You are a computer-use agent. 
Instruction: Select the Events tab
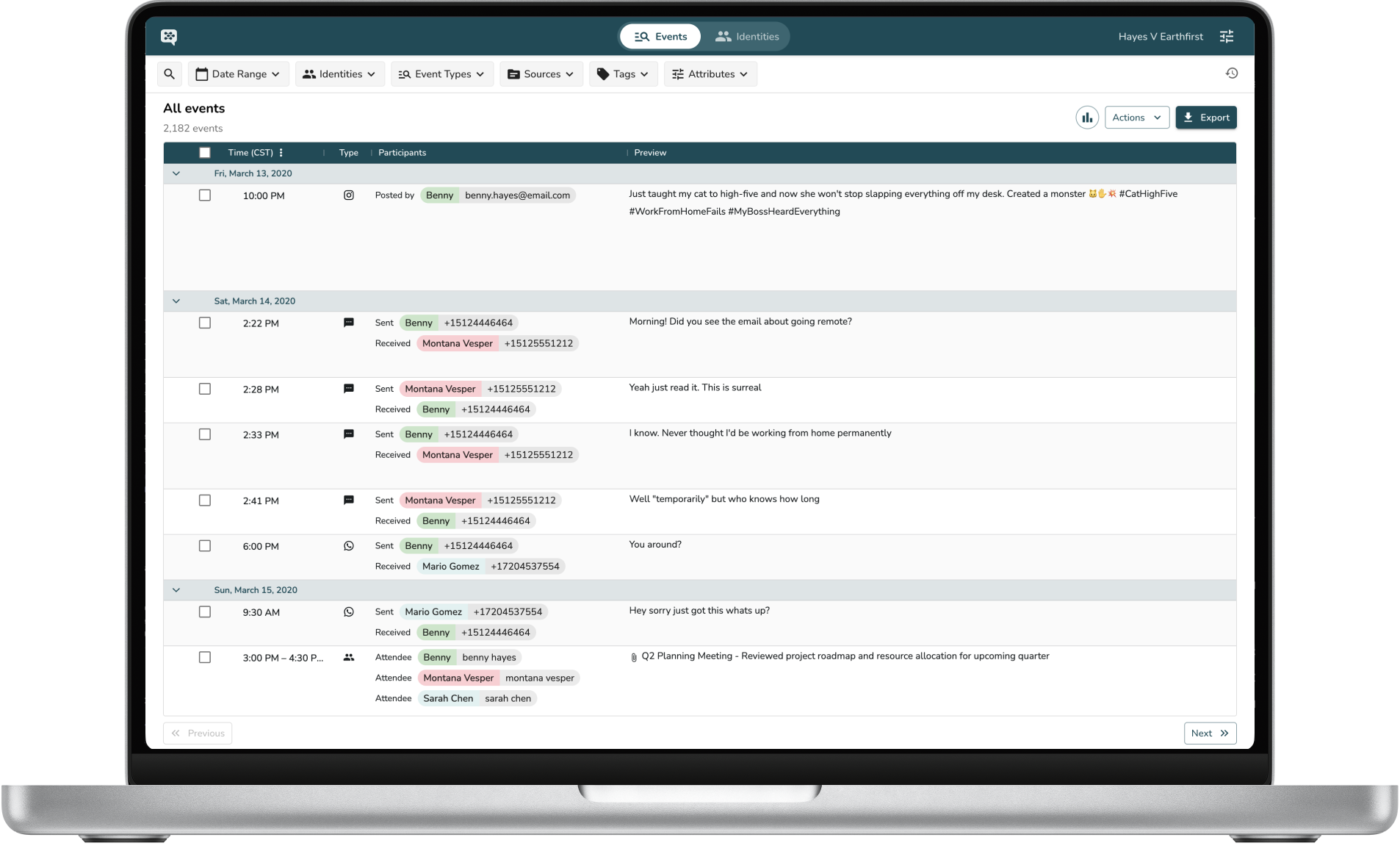(660, 37)
